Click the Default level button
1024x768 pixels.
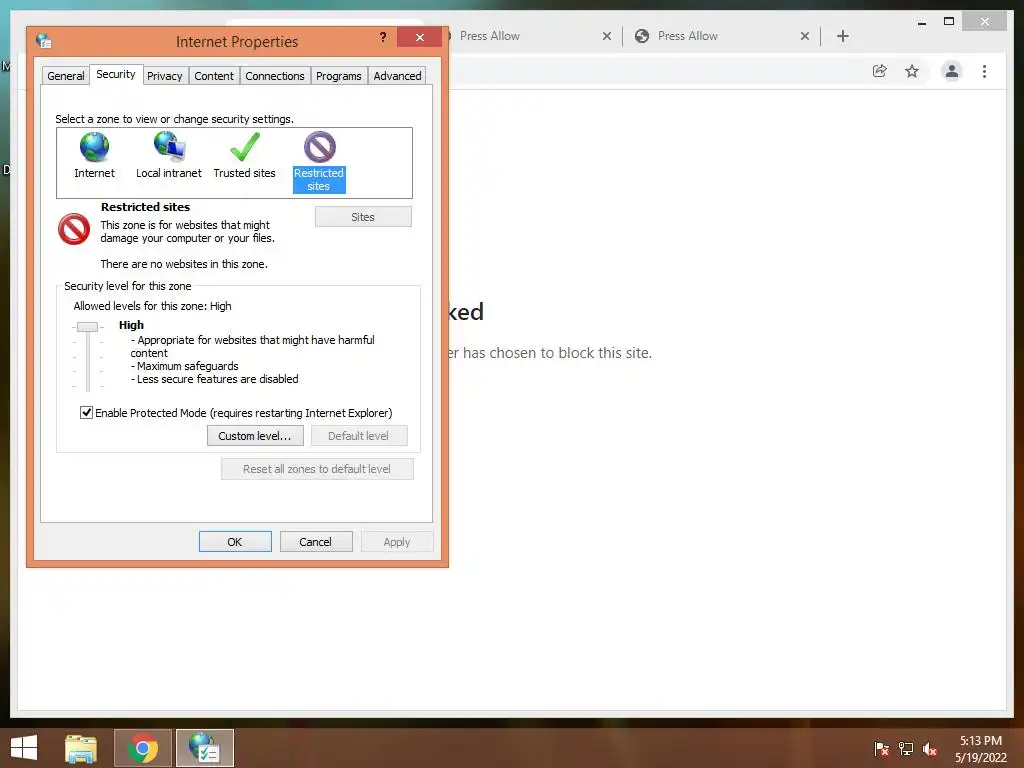359,436
